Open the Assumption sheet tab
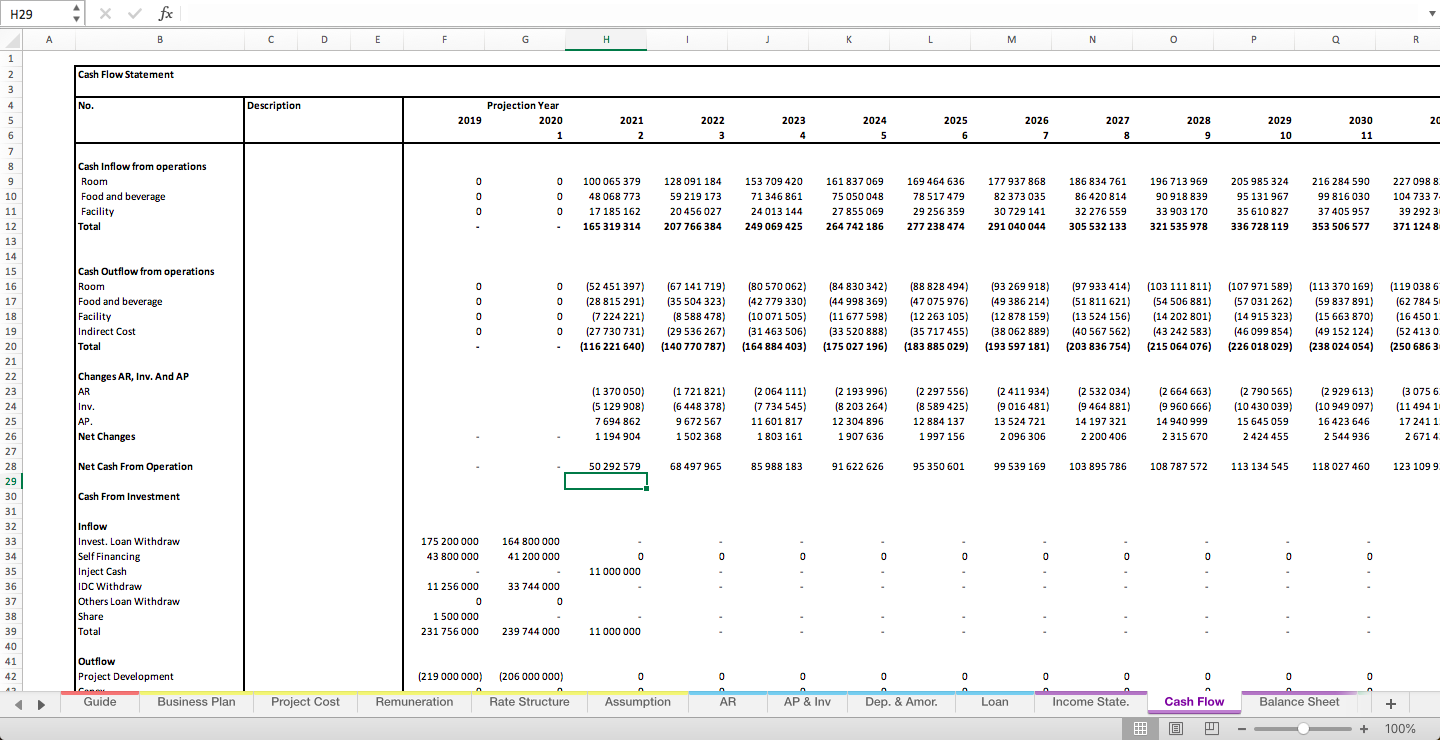Viewport: 1440px width, 740px height. (638, 702)
